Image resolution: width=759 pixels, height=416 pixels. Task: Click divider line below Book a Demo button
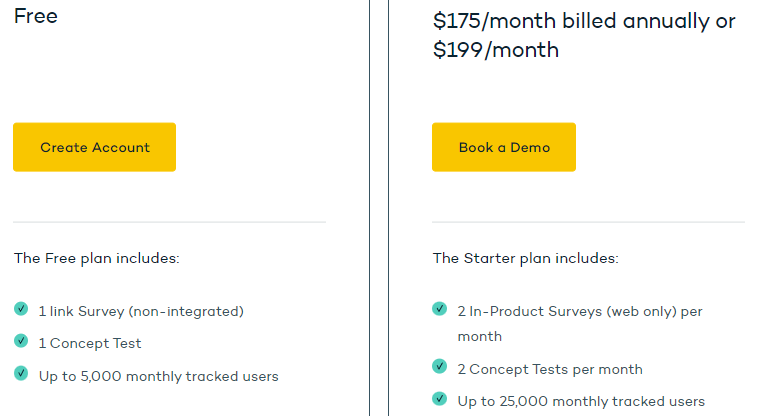pyautogui.click(x=588, y=222)
